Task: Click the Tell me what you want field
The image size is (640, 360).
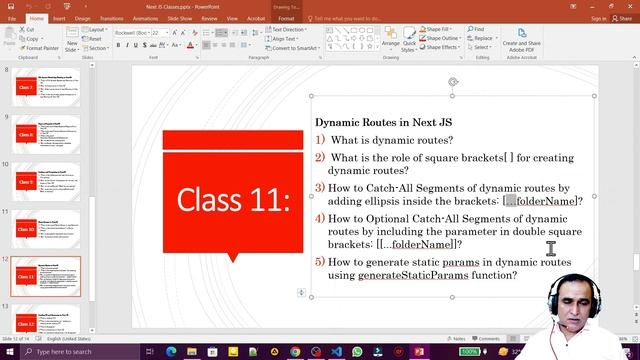Action: [345, 19]
